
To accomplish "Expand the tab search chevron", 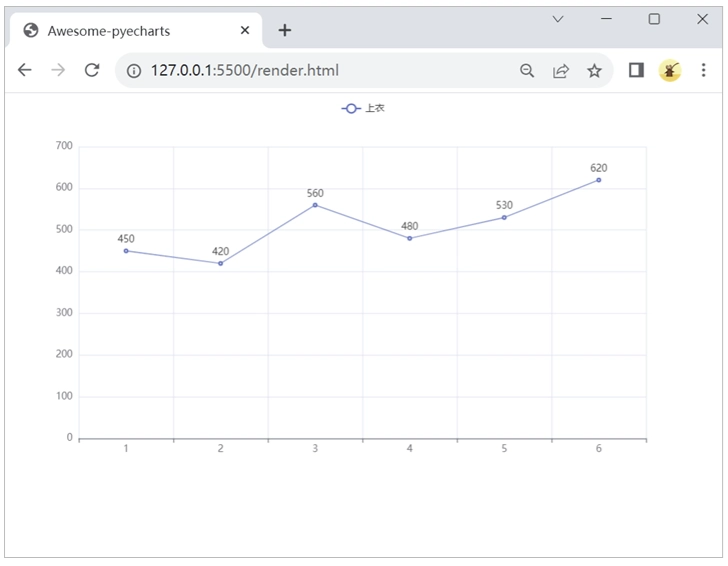I will pyautogui.click(x=558, y=19).
